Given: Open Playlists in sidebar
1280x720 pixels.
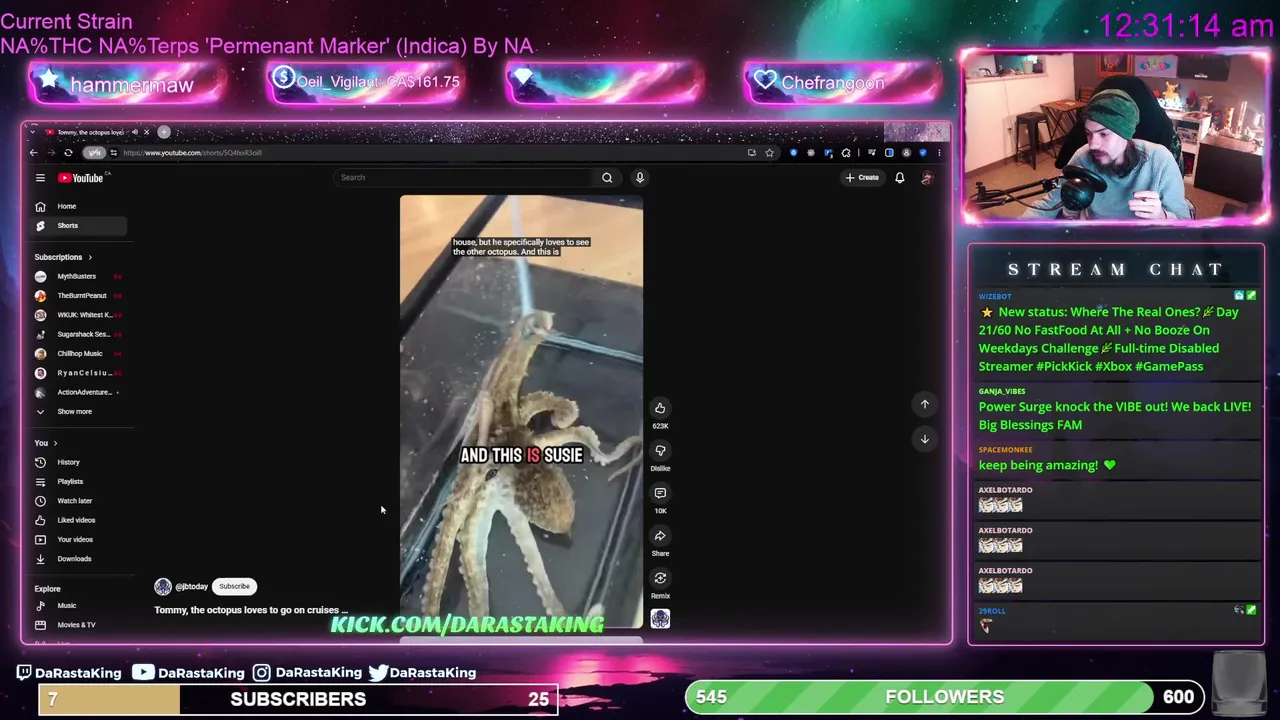Looking at the screenshot, I should [70, 482].
